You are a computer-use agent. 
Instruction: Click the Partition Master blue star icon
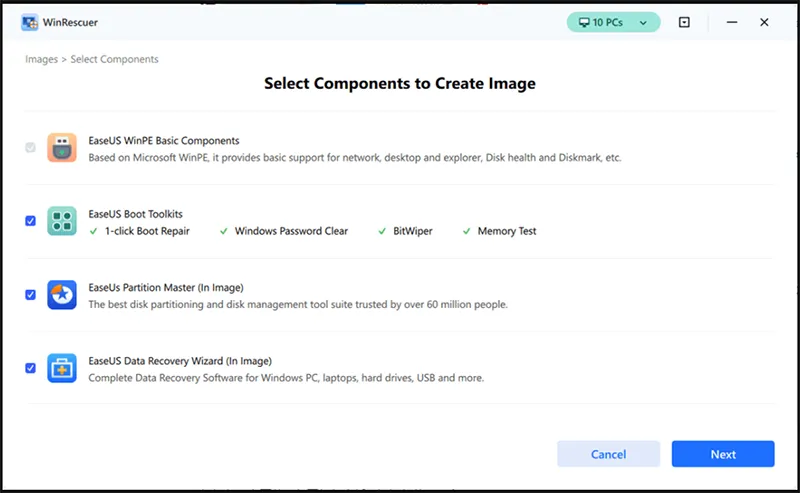(62, 294)
